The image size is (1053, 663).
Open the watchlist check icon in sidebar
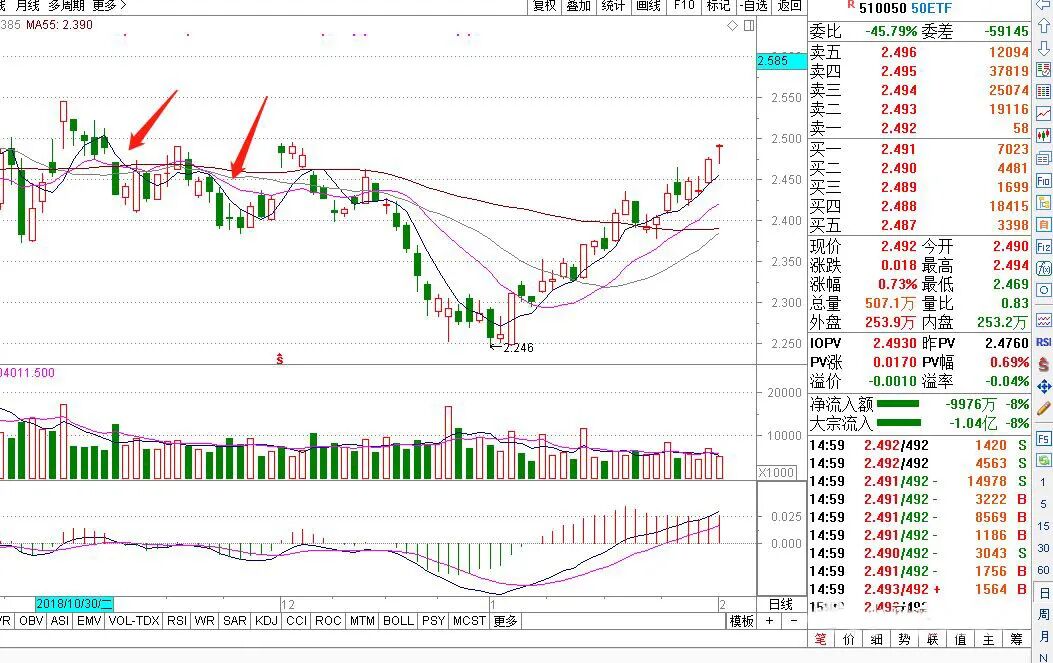coord(1044,70)
